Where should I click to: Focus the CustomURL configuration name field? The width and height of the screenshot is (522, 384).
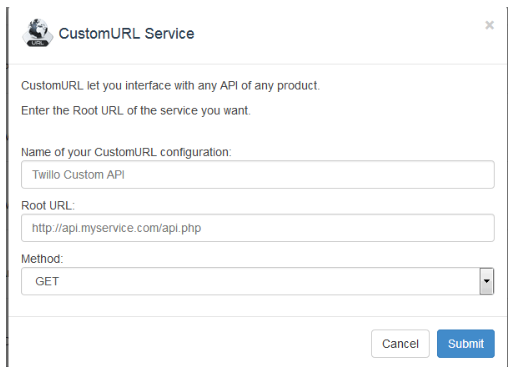[258, 175]
